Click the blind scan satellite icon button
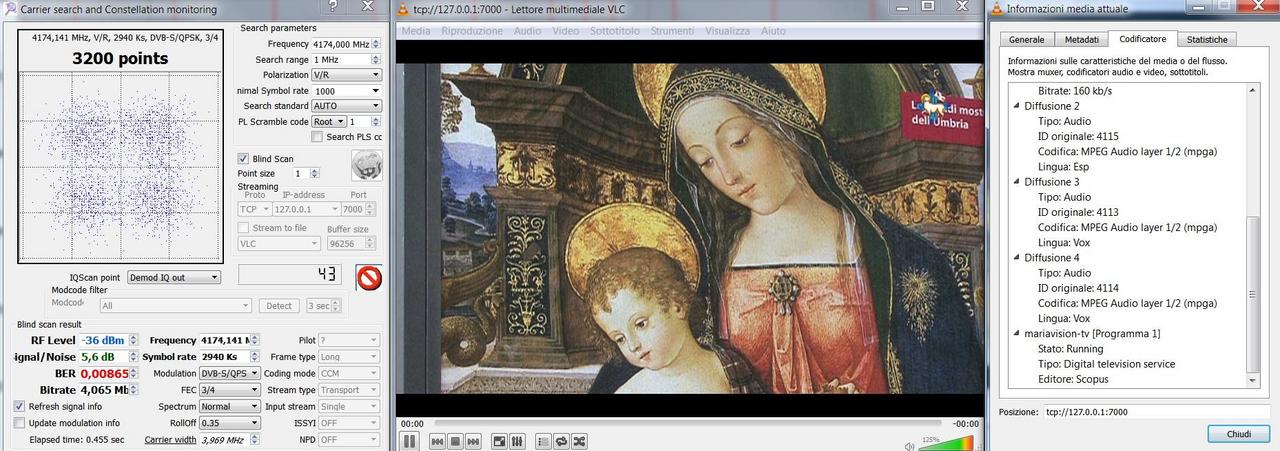 pyautogui.click(x=366, y=166)
